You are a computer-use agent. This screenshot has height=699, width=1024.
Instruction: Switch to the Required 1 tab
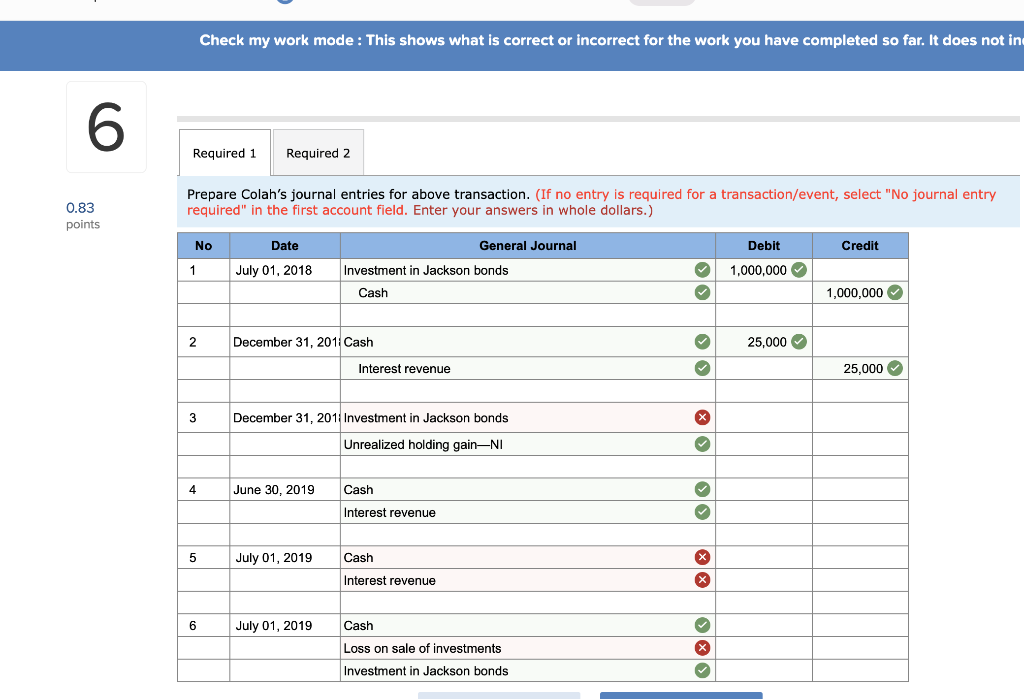point(224,152)
